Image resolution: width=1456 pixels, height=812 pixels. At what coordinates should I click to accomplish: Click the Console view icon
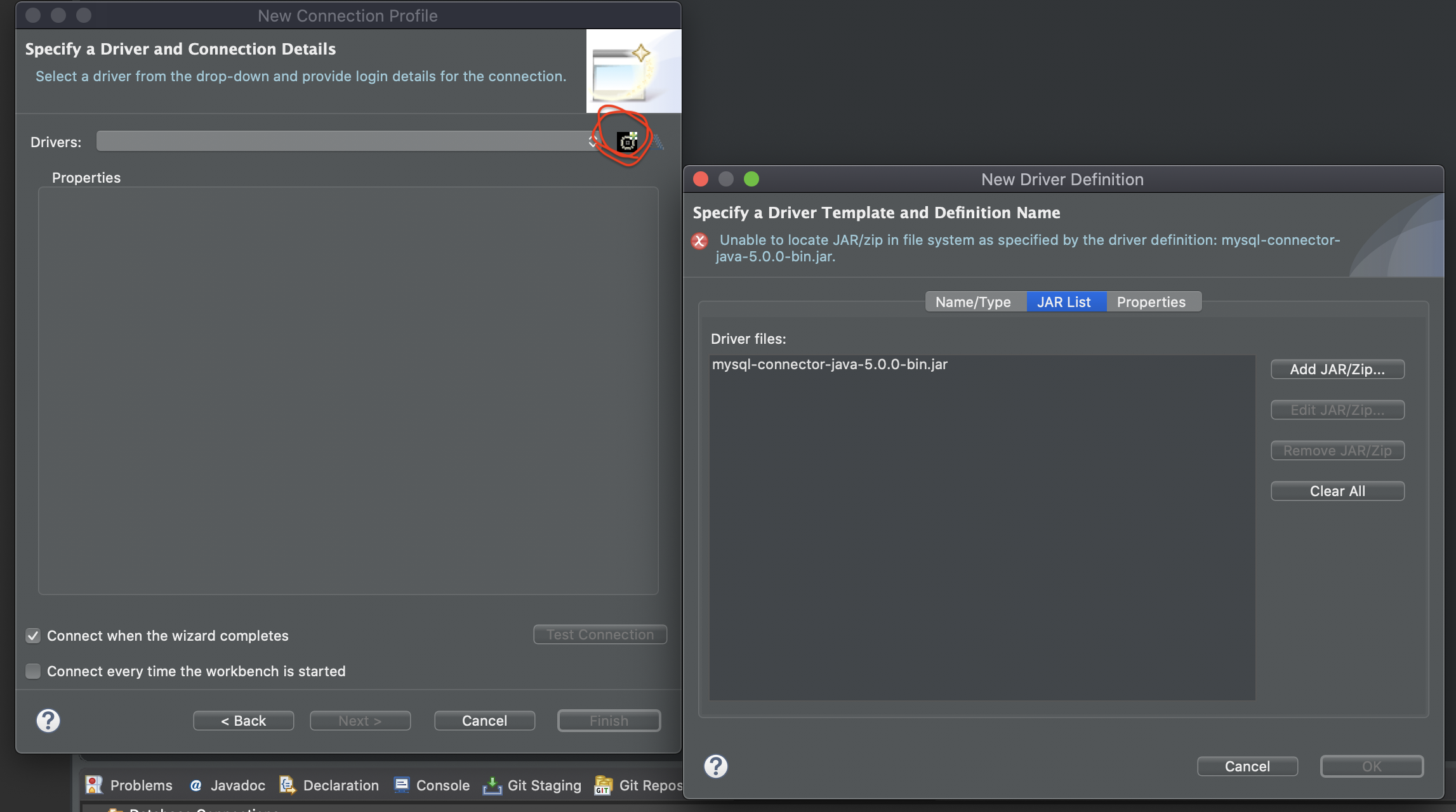point(402,785)
